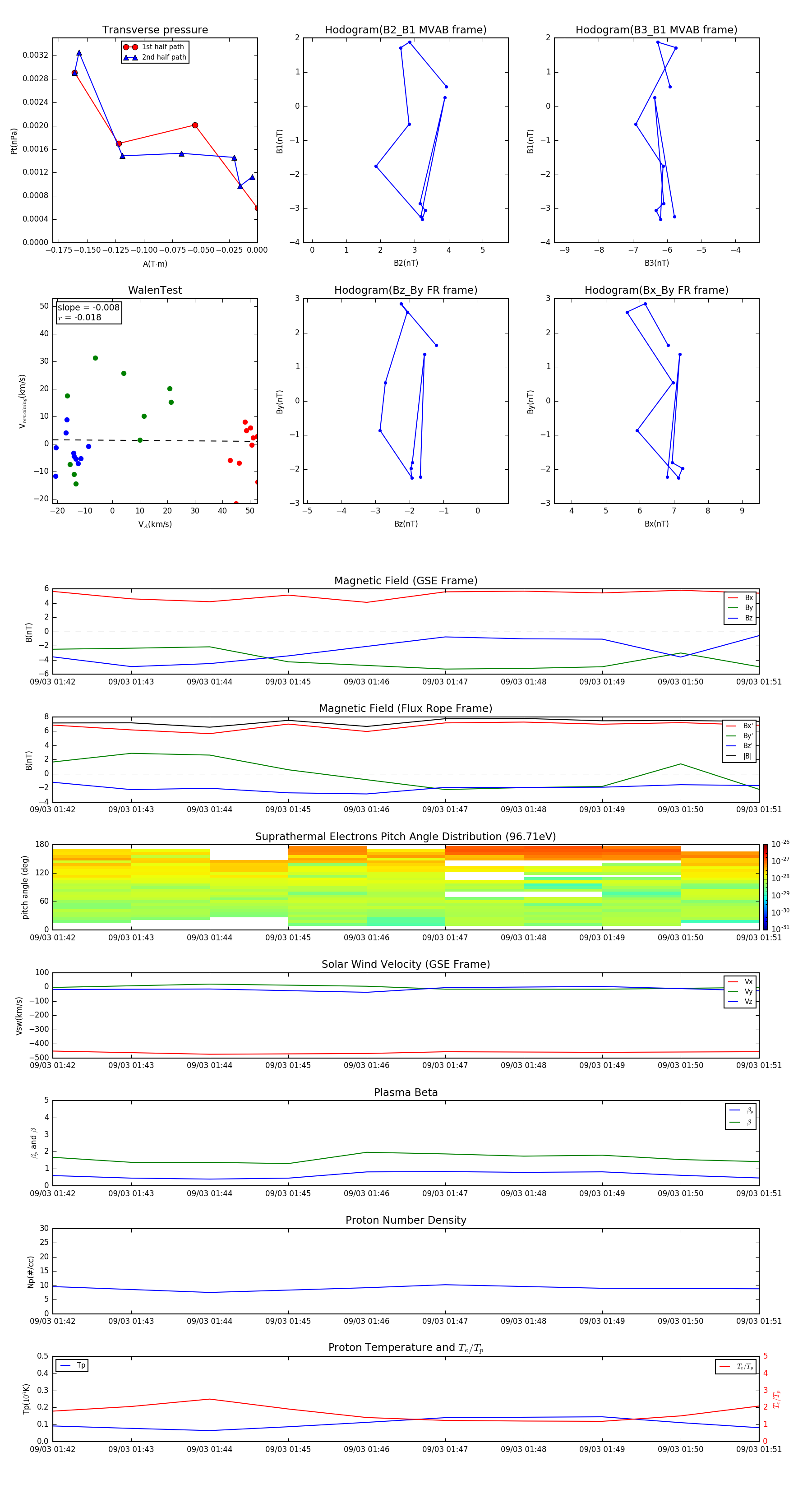Click the 'Solar Wind Velocity (GSE Frame)' title
The height and width of the screenshot is (1489, 812).
click(x=406, y=964)
